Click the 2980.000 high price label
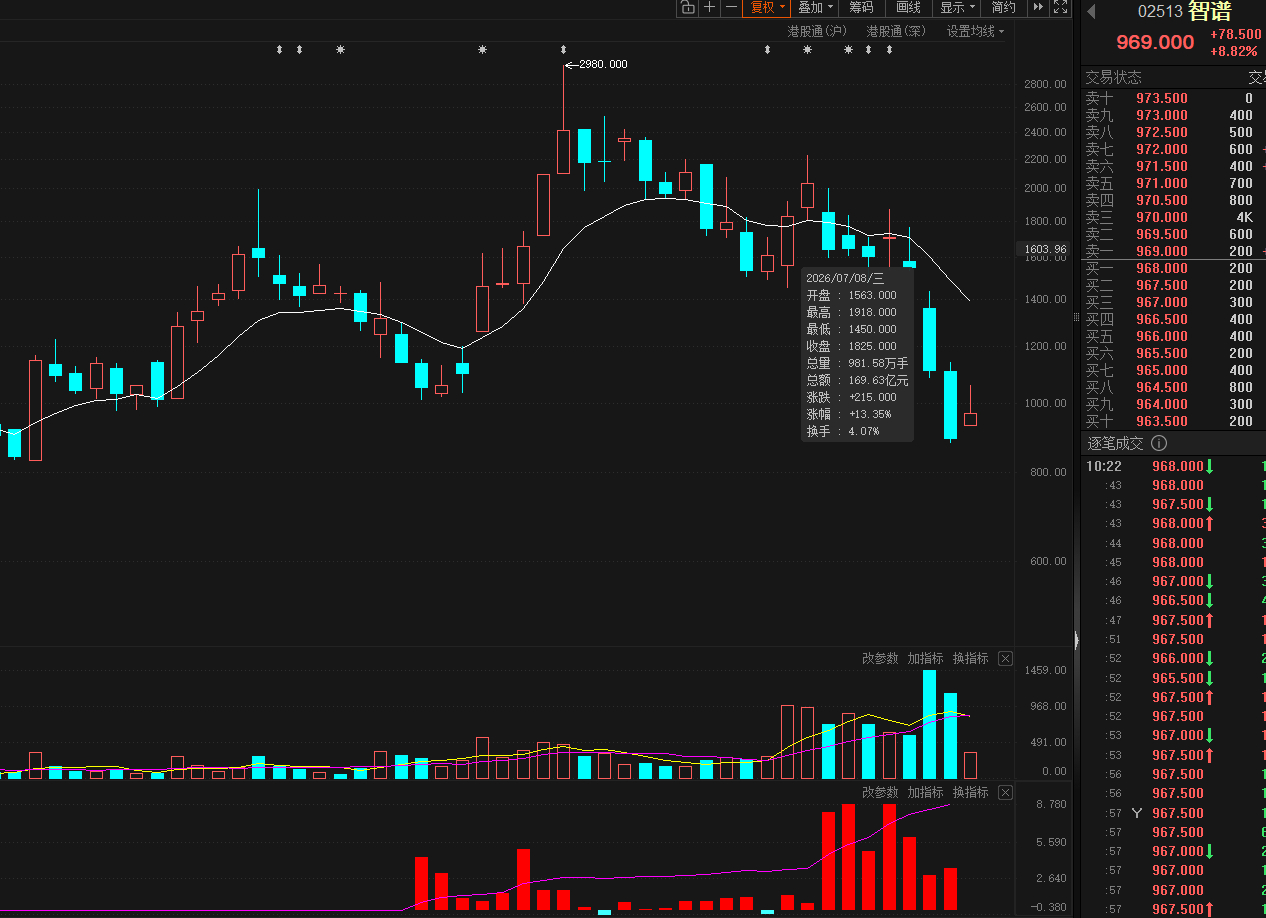1266x918 pixels. coord(603,64)
